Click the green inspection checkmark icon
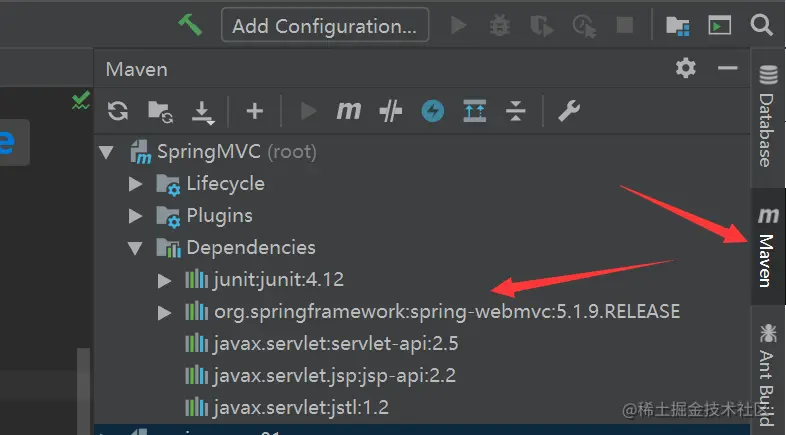The height and width of the screenshot is (435, 786). point(80,100)
